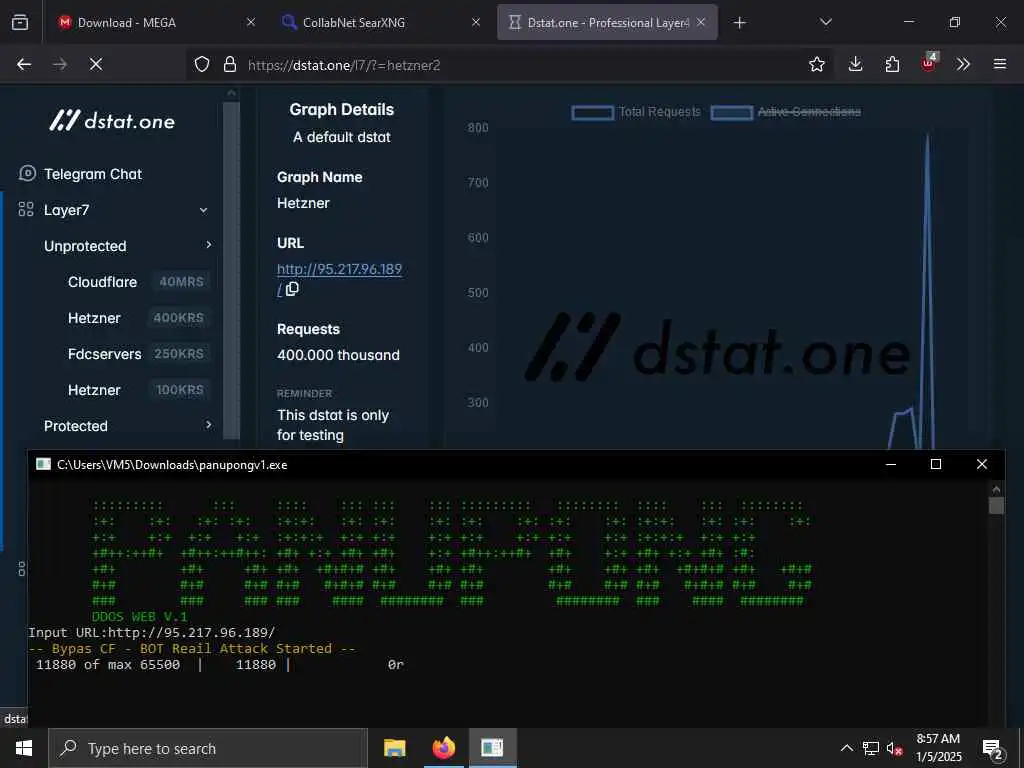1024x768 pixels.
Task: Open Firefox downloads panel
Action: click(x=856, y=64)
